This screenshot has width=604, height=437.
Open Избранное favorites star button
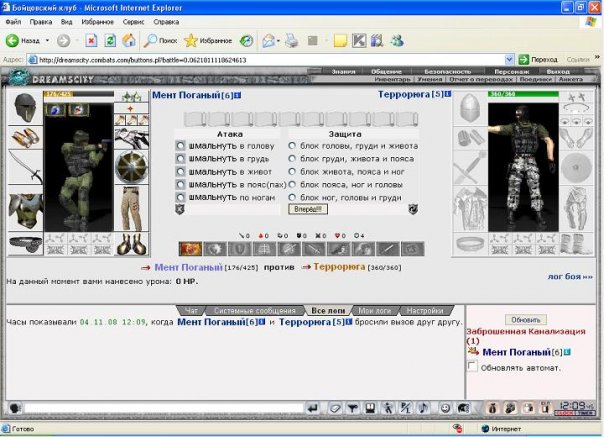[208, 40]
